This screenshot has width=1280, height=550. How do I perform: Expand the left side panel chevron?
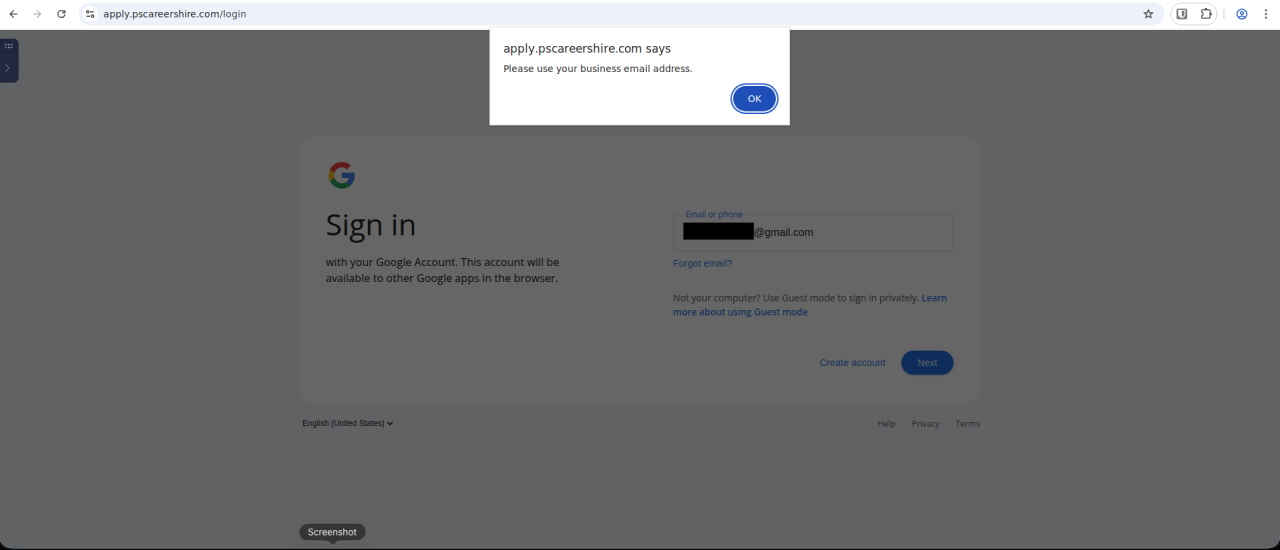tap(8, 68)
